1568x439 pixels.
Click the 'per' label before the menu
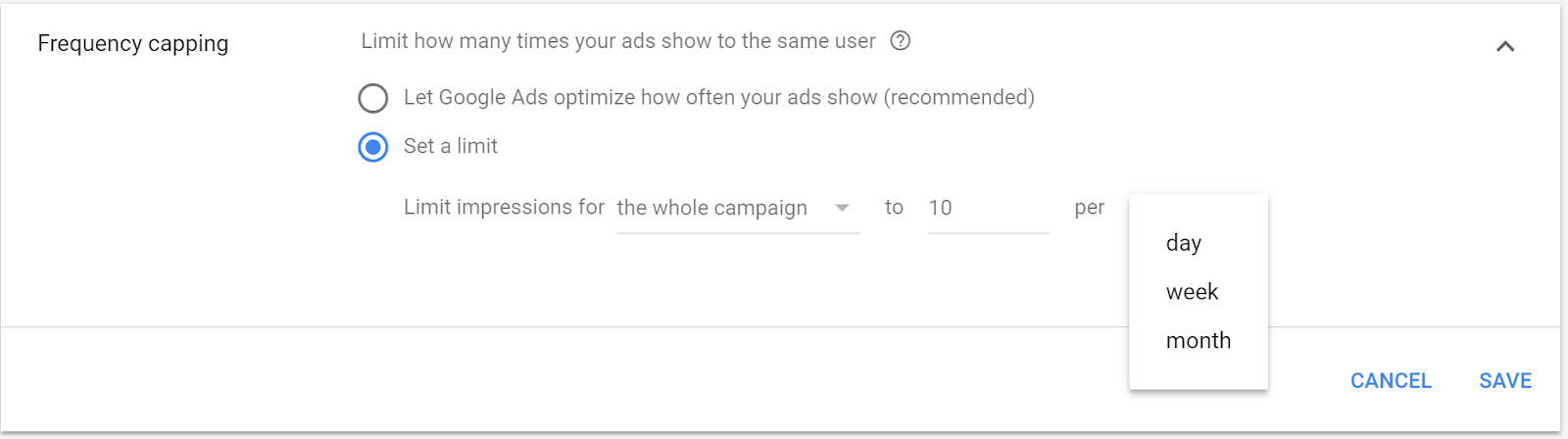[1090, 209]
